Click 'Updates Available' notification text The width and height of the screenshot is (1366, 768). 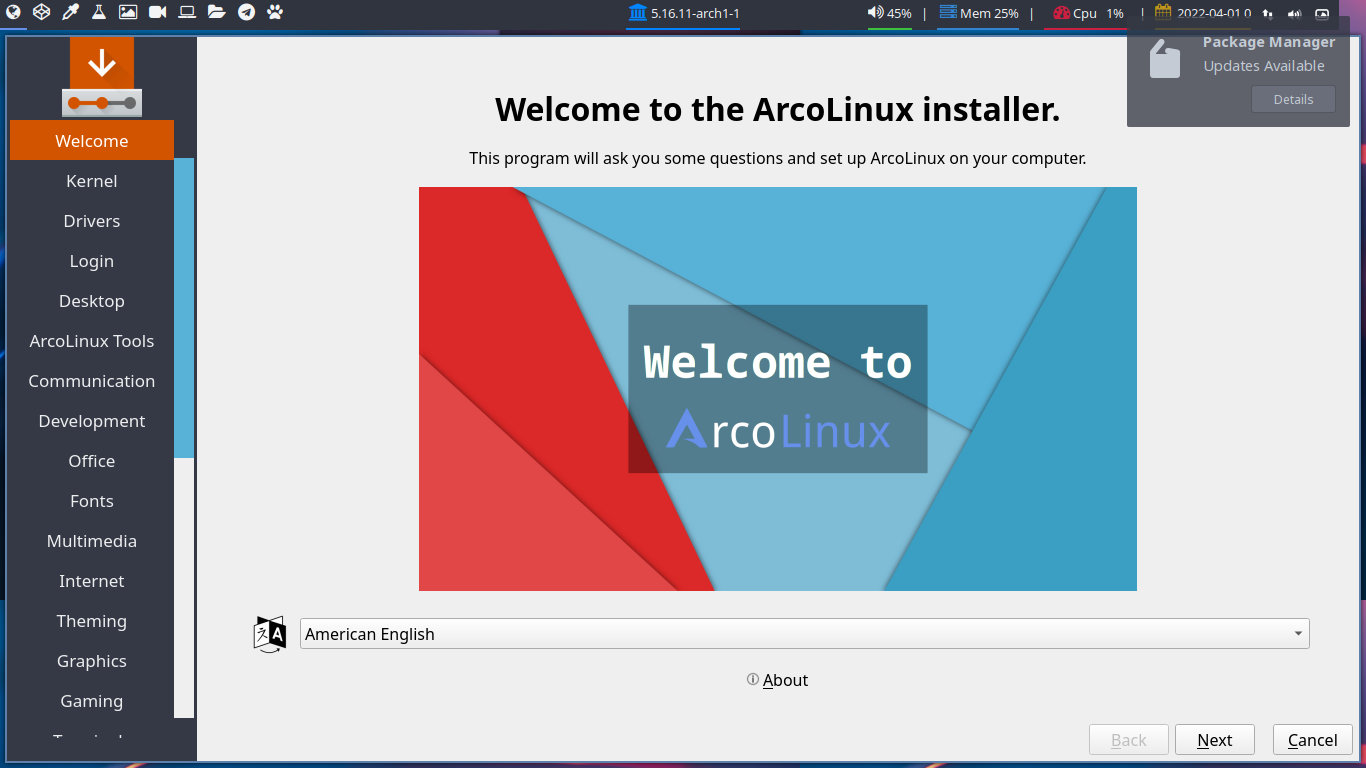(1264, 66)
